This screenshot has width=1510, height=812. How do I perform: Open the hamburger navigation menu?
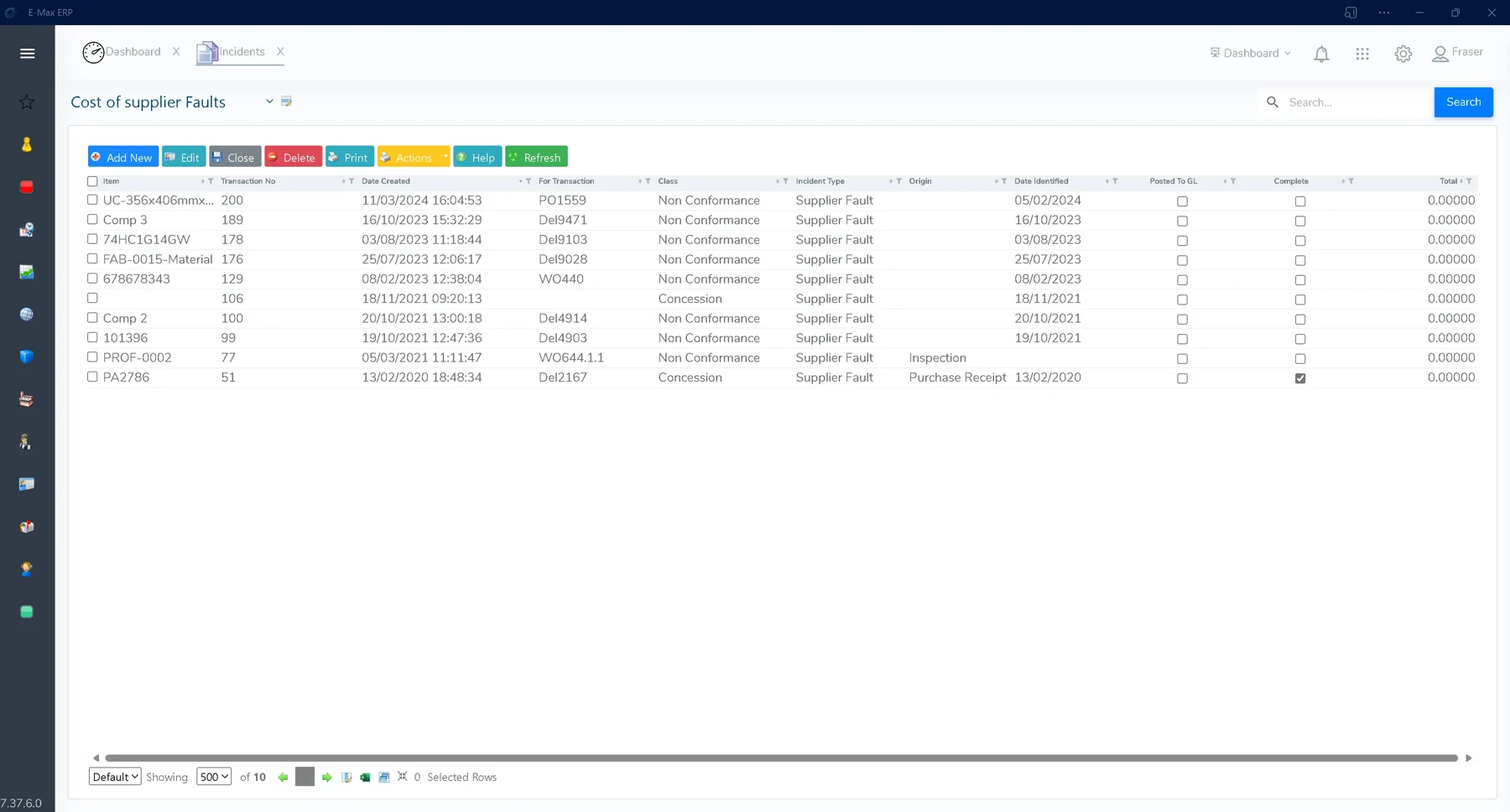click(x=27, y=54)
